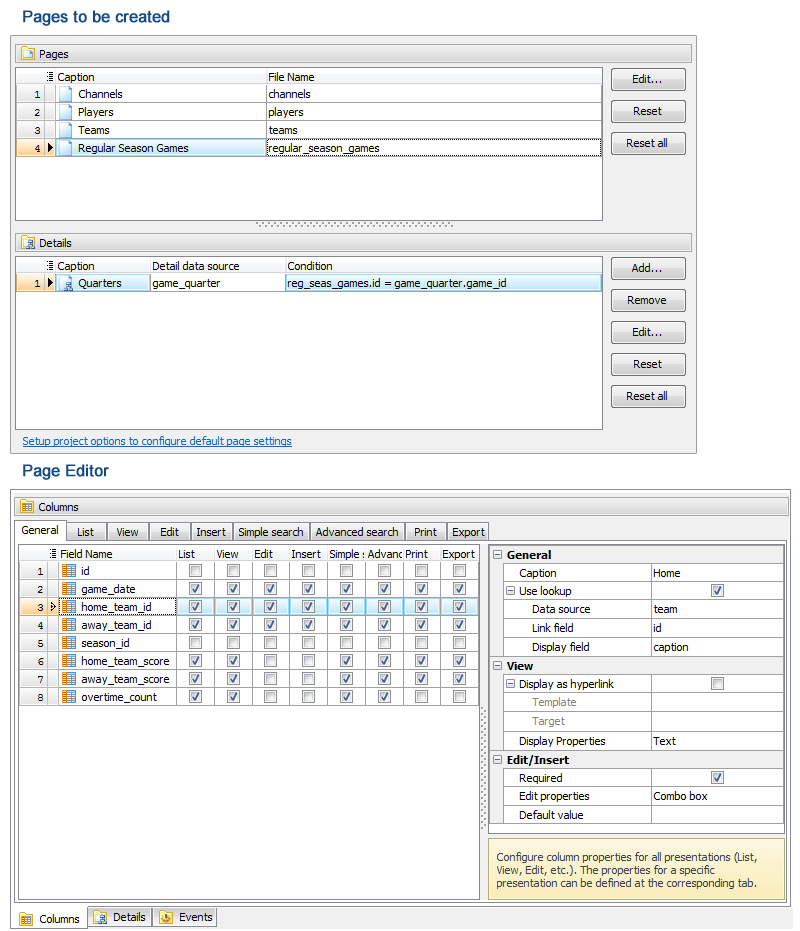
Task: Switch to the Advanced search tab
Action: (356, 532)
